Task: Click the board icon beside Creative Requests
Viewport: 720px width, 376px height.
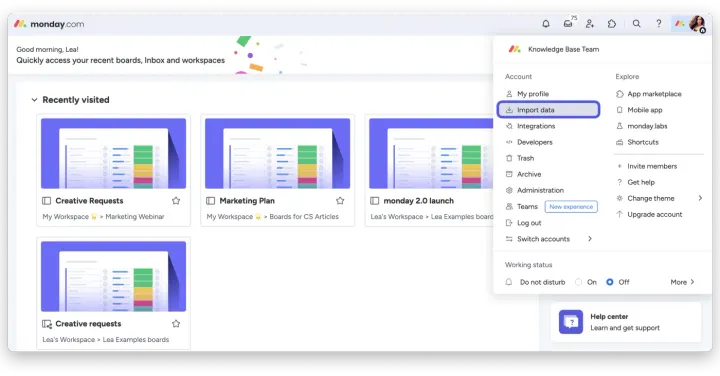Action: click(x=46, y=201)
